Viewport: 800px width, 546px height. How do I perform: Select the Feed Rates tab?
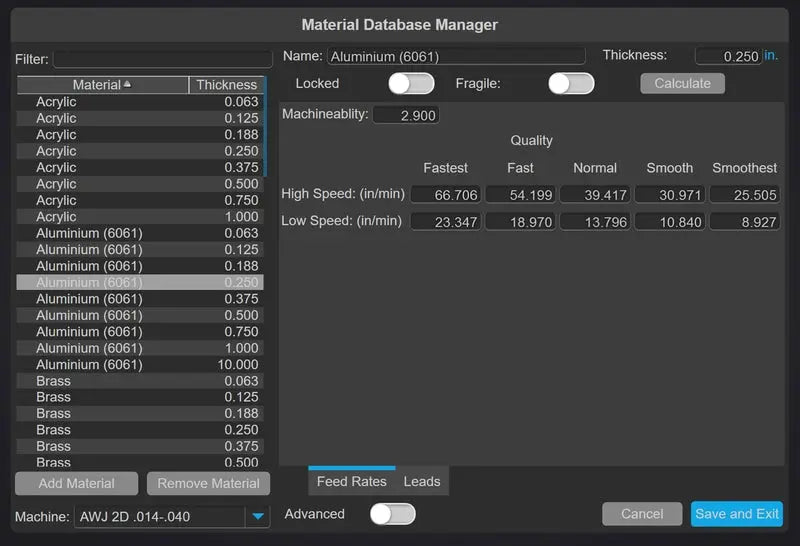click(351, 481)
